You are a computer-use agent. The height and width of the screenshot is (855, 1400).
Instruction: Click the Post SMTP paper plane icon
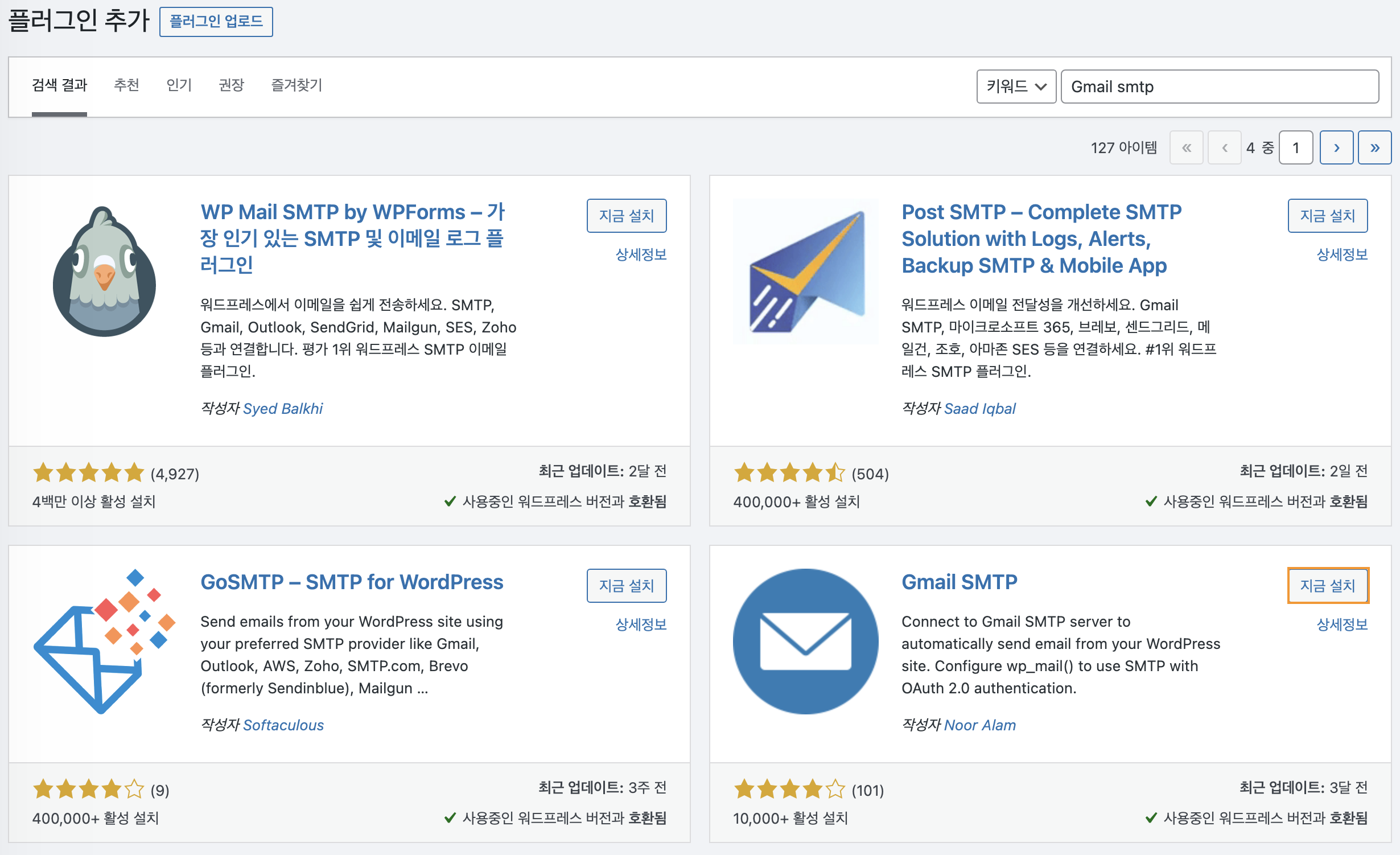[x=805, y=272]
